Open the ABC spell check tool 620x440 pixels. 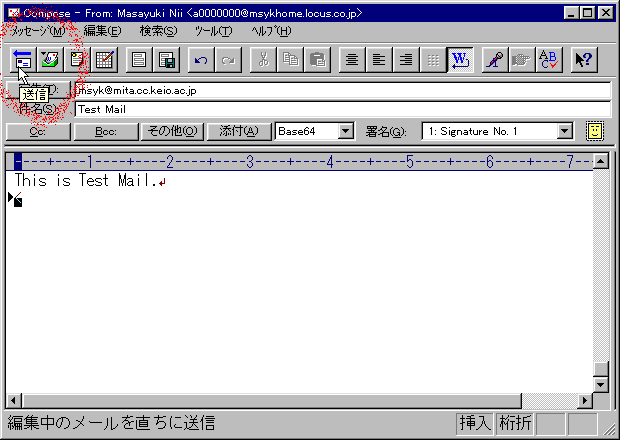pos(549,60)
